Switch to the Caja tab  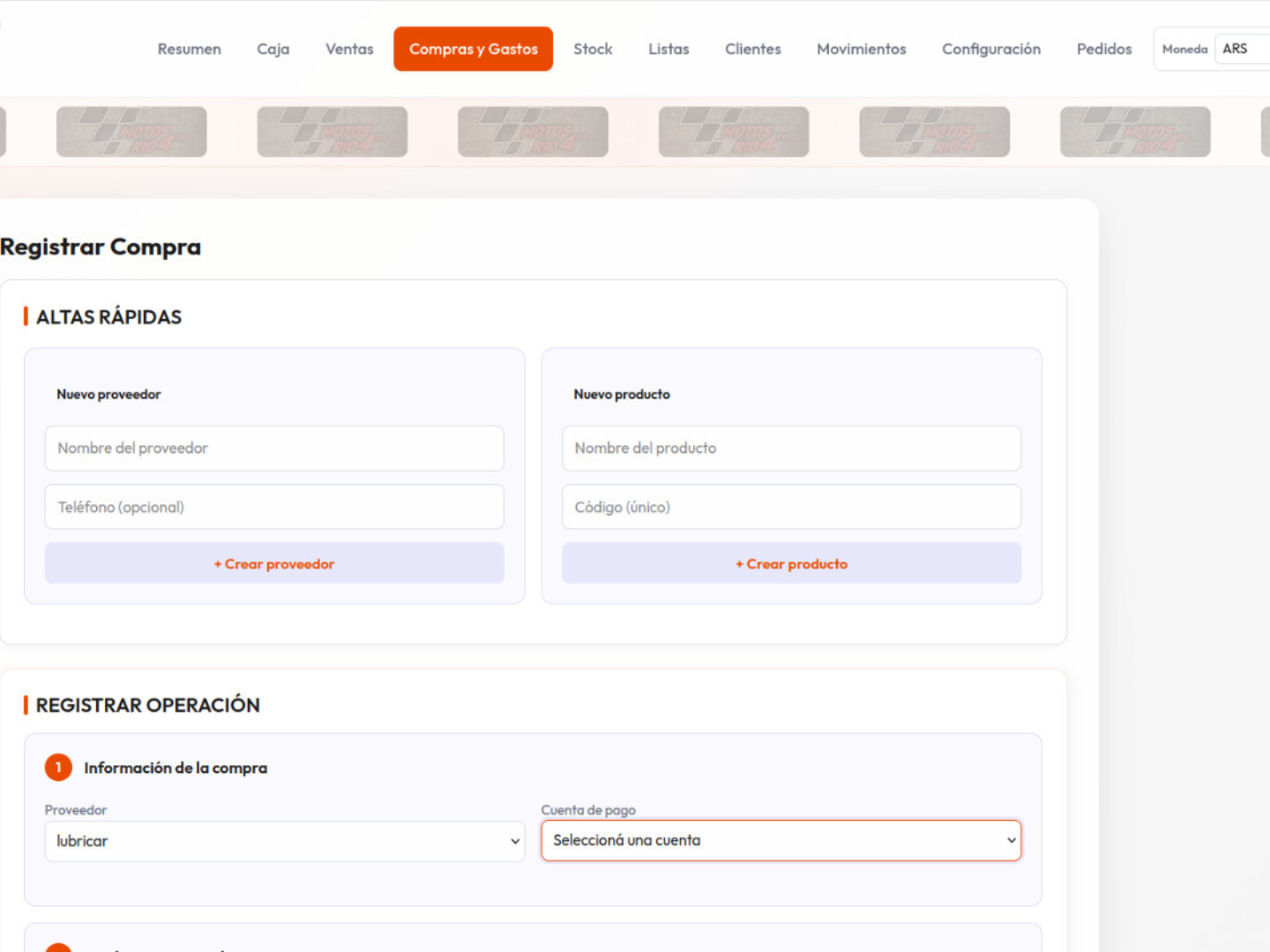(273, 49)
